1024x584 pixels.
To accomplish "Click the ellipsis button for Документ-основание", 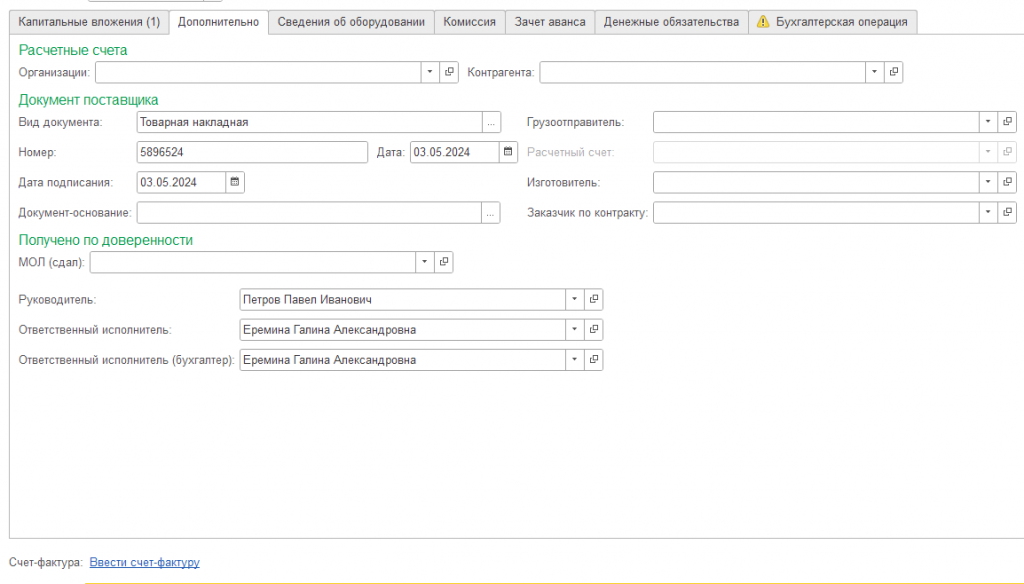I will [491, 212].
